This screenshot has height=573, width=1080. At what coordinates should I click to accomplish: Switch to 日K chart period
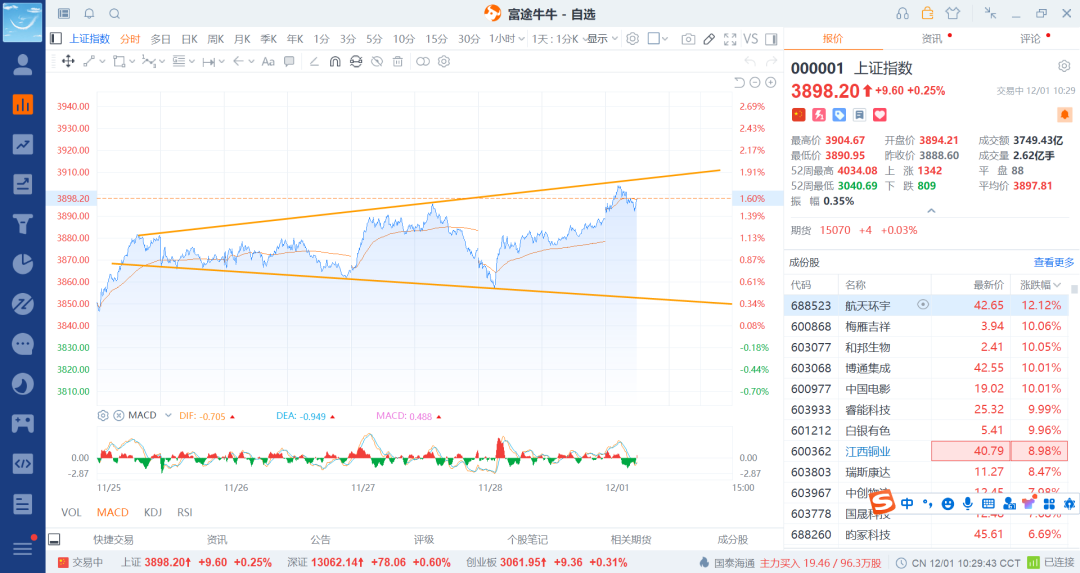pos(189,39)
